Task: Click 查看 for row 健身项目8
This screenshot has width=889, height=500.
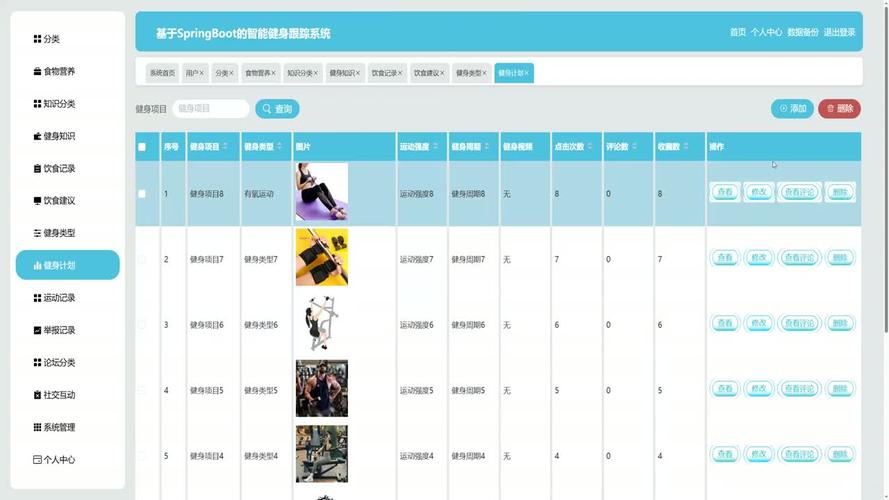Action: [725, 192]
